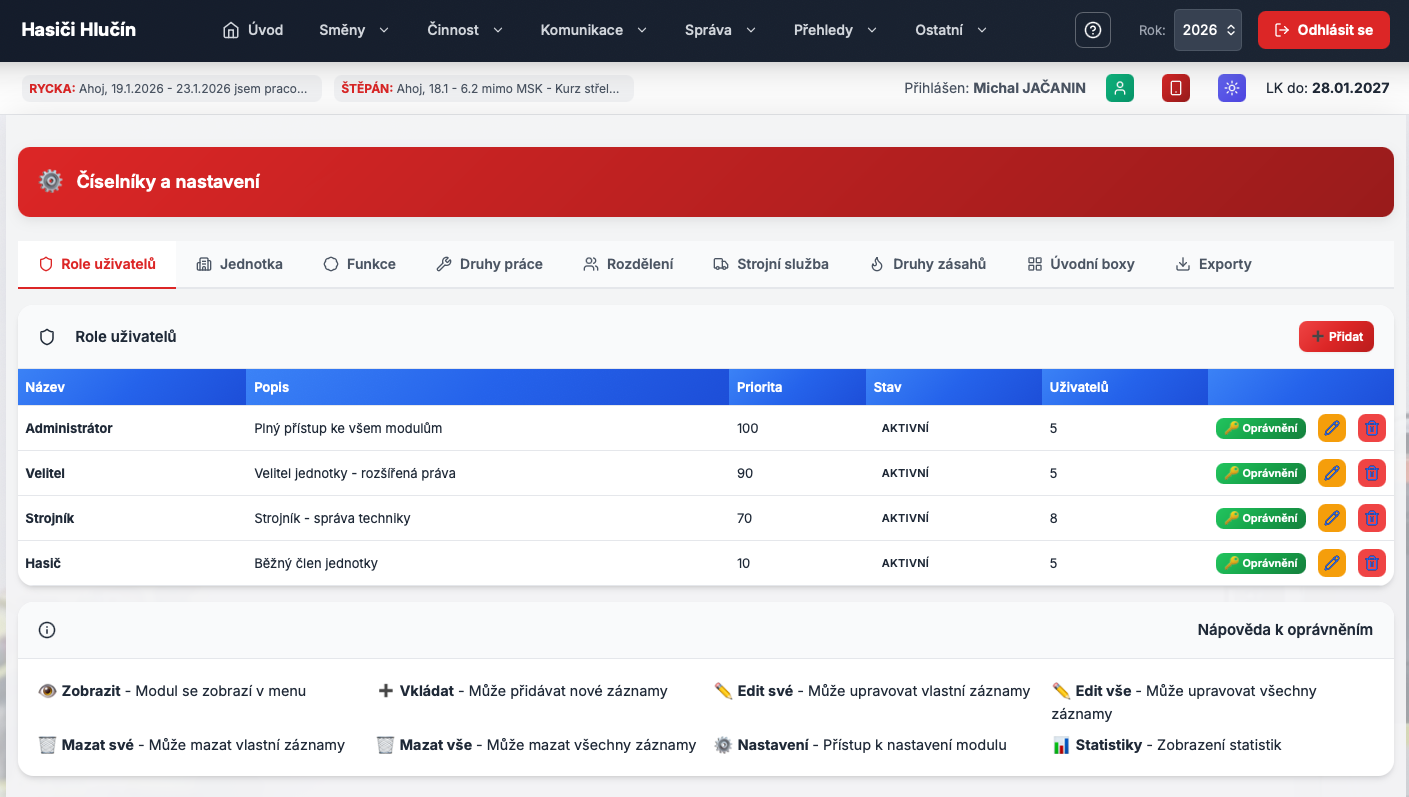
Task: Switch to the Strojní služba tab
Action: 770,264
